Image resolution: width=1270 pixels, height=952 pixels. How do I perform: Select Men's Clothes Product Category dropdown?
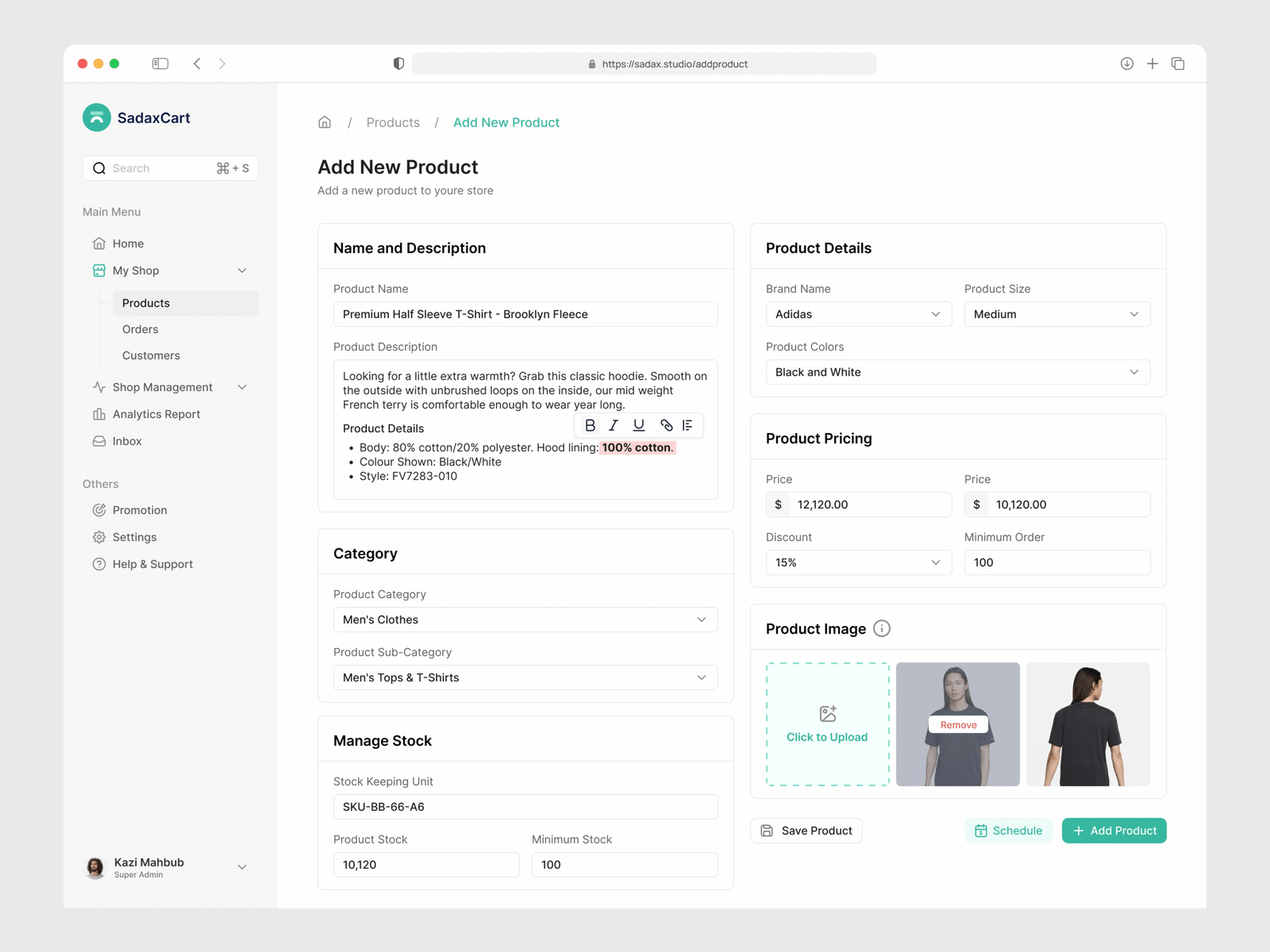(x=525, y=620)
